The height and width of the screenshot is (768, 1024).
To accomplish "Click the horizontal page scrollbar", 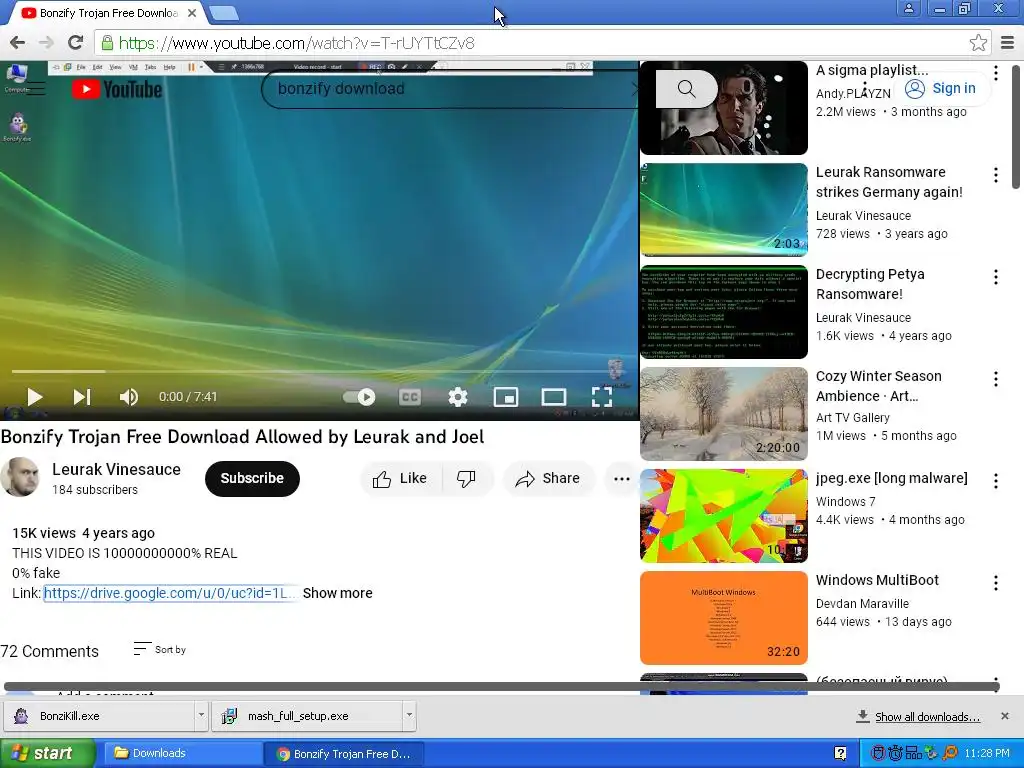I will coord(502,686).
